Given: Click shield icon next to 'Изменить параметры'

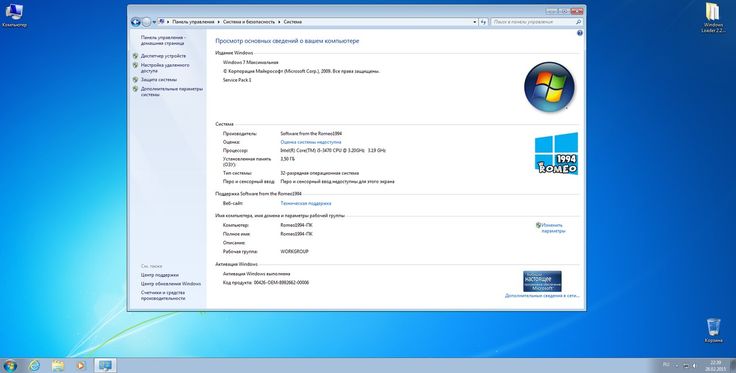Looking at the screenshot, I should click(x=538, y=225).
